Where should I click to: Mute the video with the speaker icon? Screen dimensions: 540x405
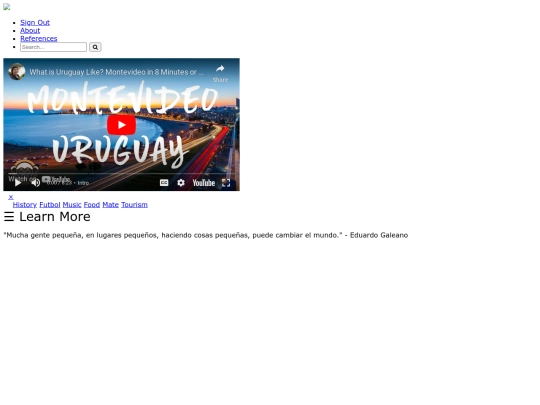(x=35, y=183)
